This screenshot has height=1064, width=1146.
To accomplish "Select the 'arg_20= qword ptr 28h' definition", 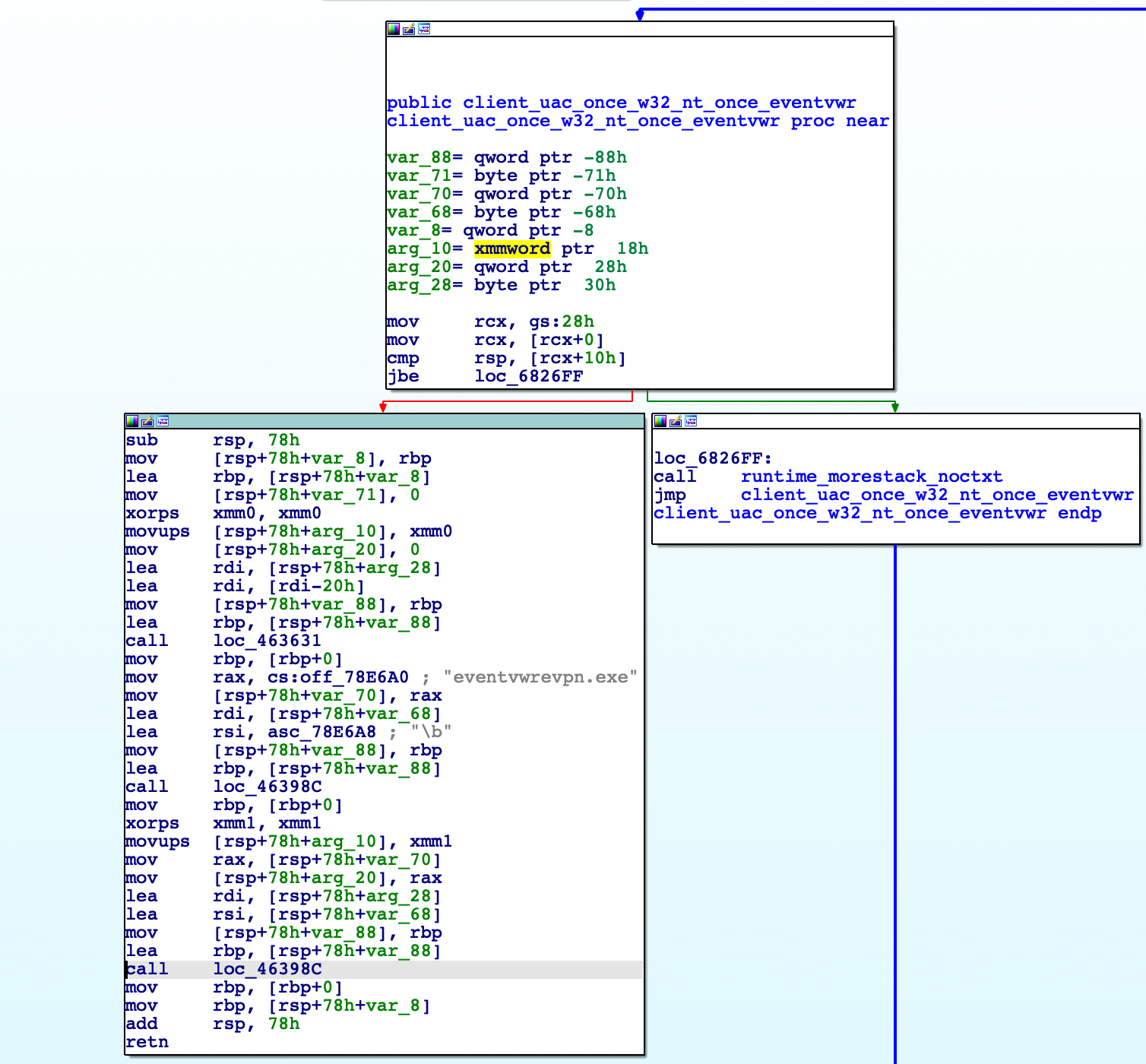I will coord(507,267).
